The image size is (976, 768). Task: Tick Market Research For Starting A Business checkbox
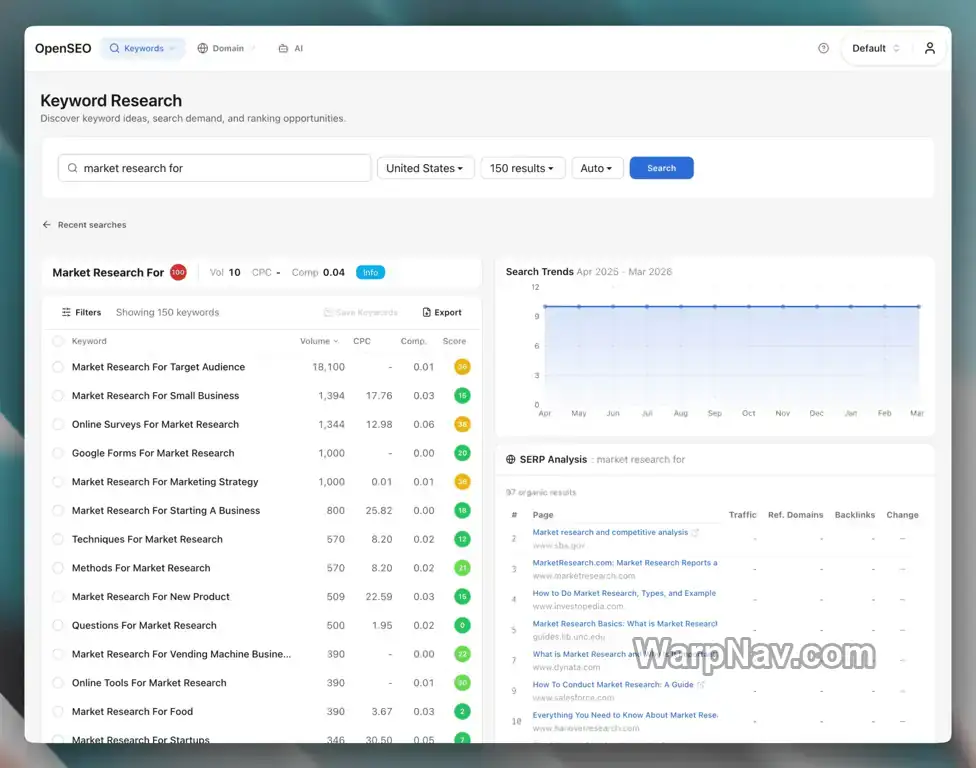(x=58, y=510)
